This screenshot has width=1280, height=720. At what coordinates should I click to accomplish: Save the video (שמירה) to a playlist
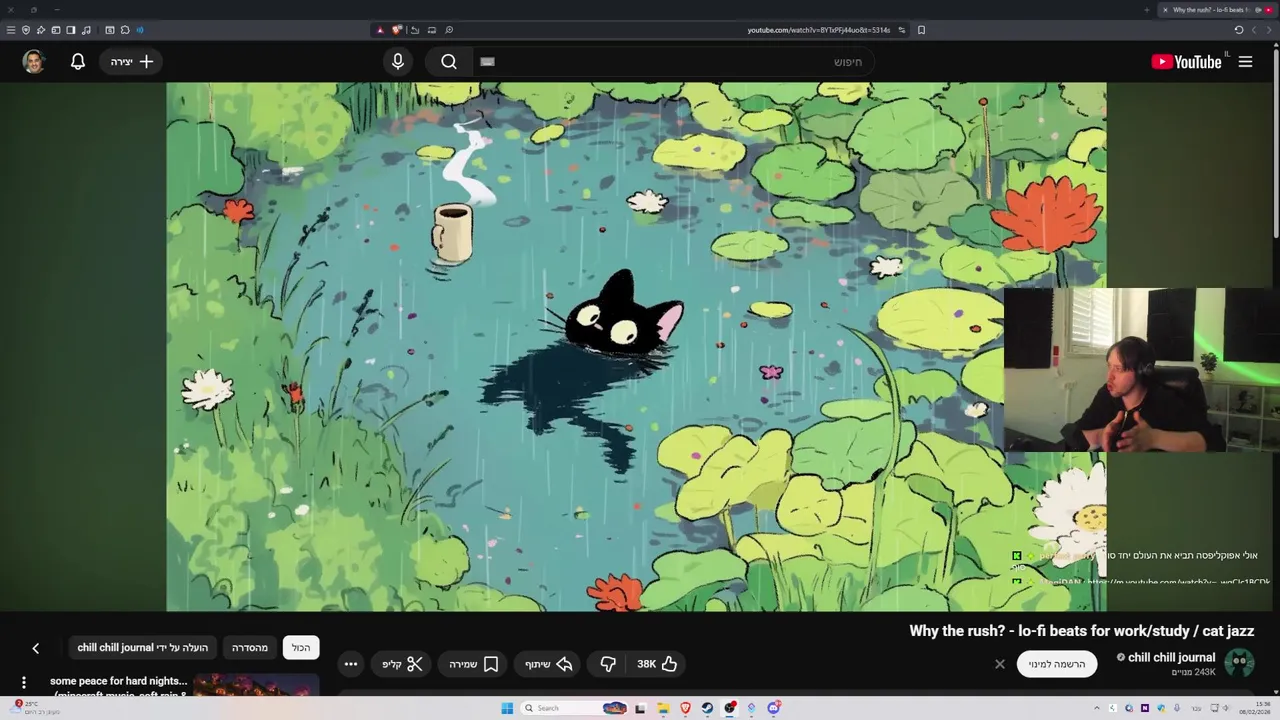click(x=474, y=664)
